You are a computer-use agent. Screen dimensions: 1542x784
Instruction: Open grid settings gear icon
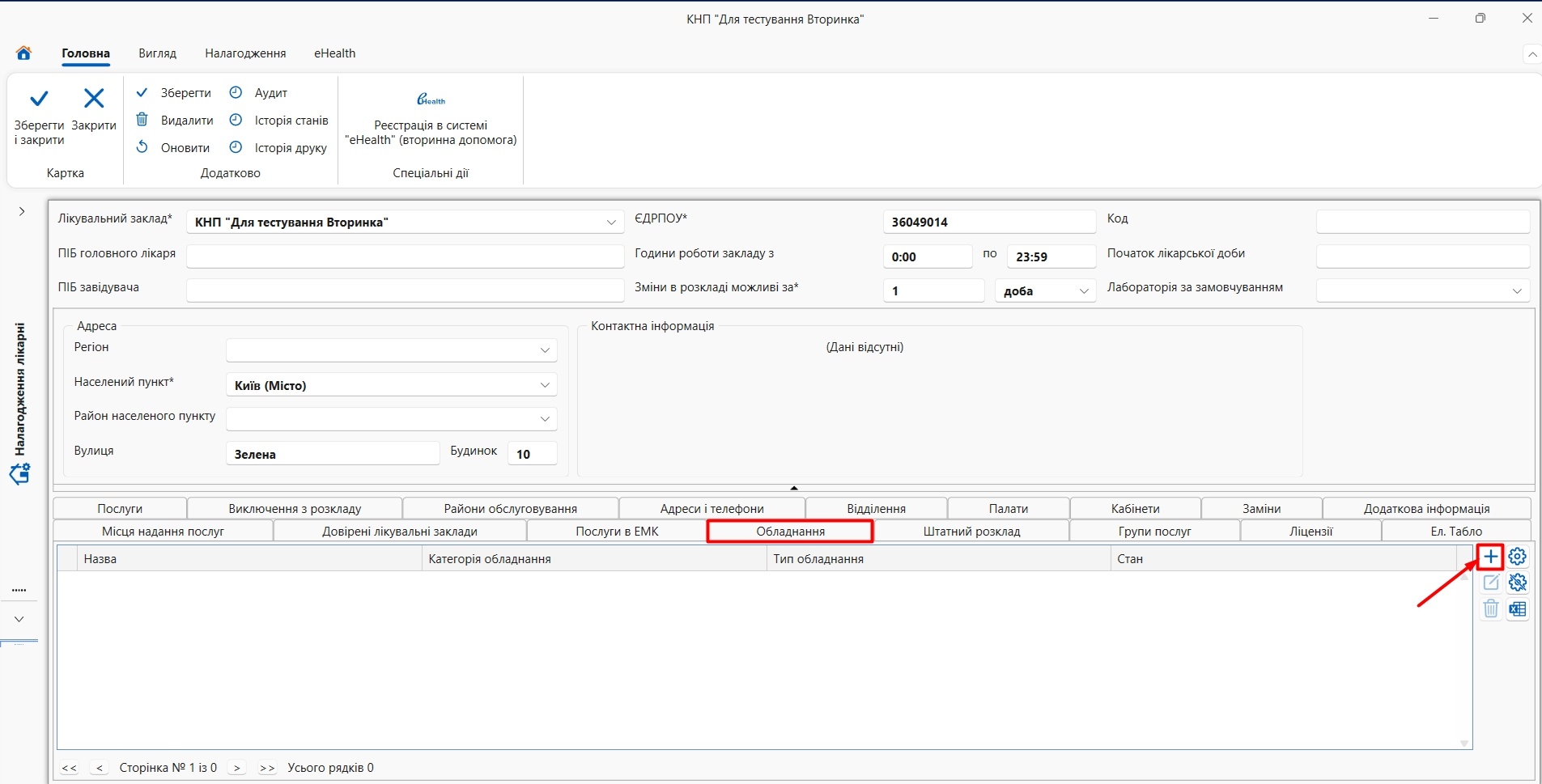pyautogui.click(x=1517, y=557)
